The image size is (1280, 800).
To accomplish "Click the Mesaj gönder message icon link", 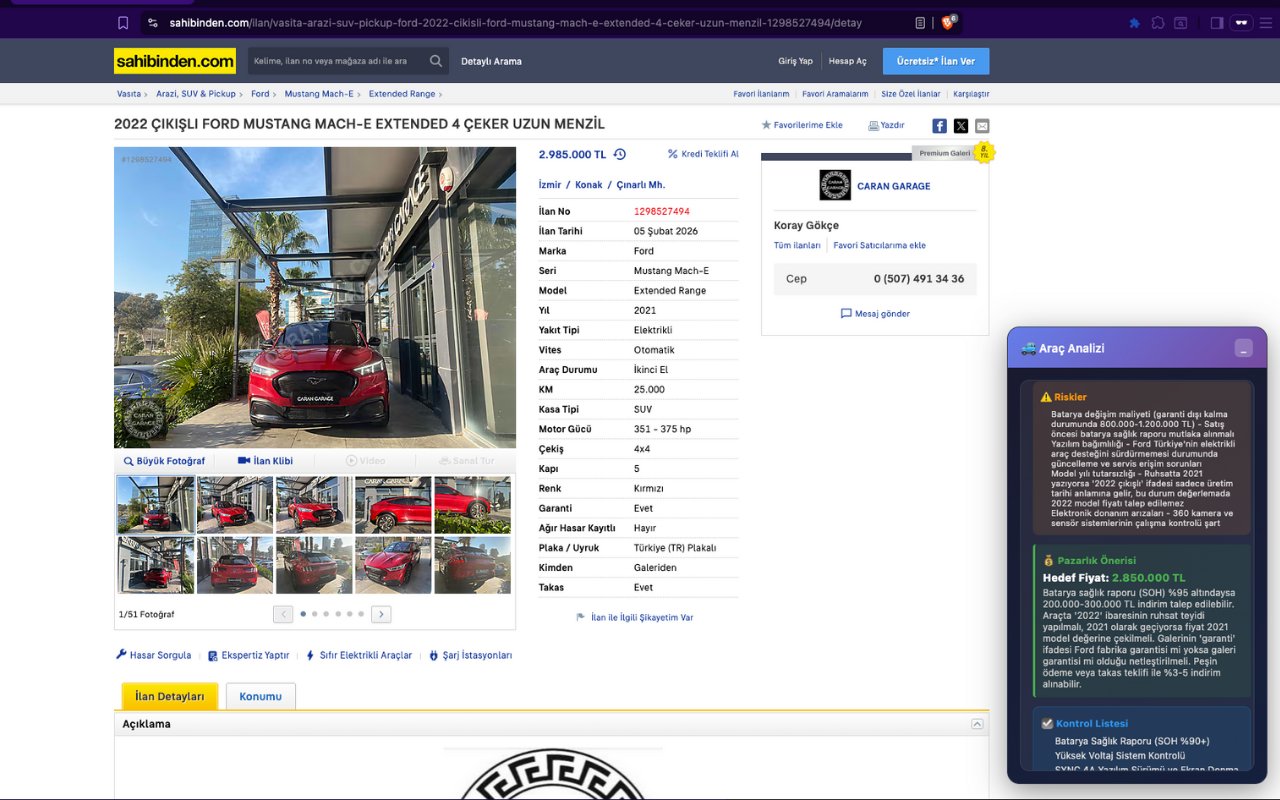I will (x=875, y=313).
